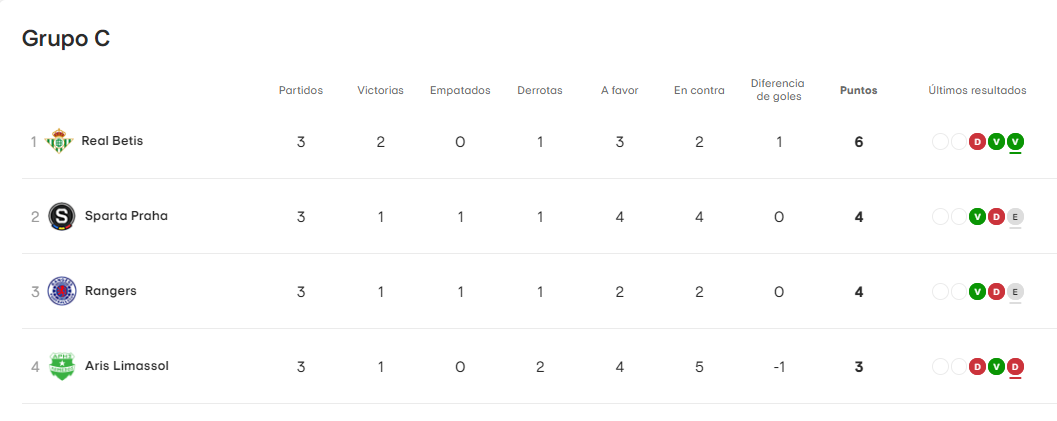Open the Aris Limassol team link

127,366
